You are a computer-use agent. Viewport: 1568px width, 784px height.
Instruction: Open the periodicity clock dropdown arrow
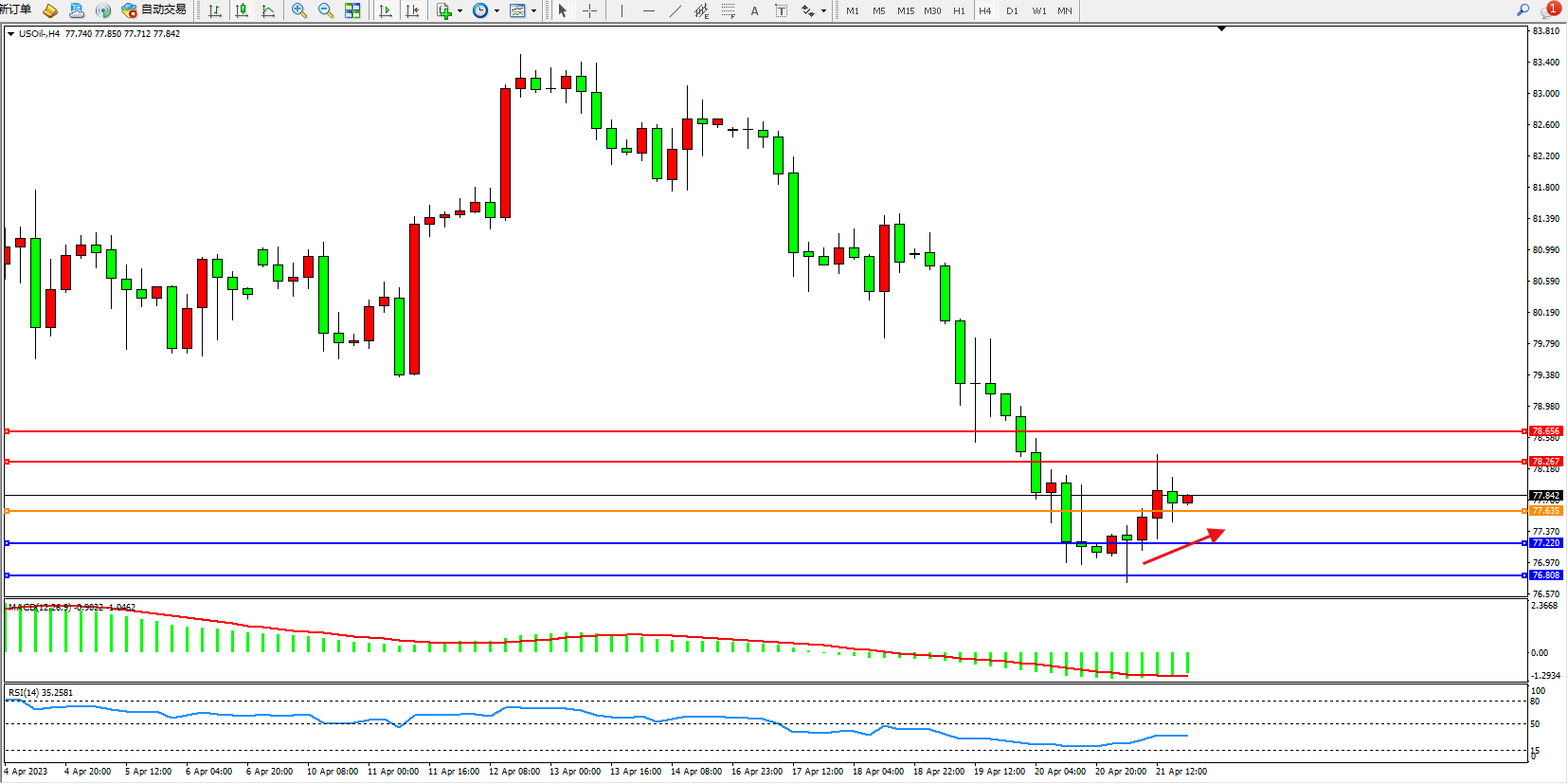click(496, 11)
